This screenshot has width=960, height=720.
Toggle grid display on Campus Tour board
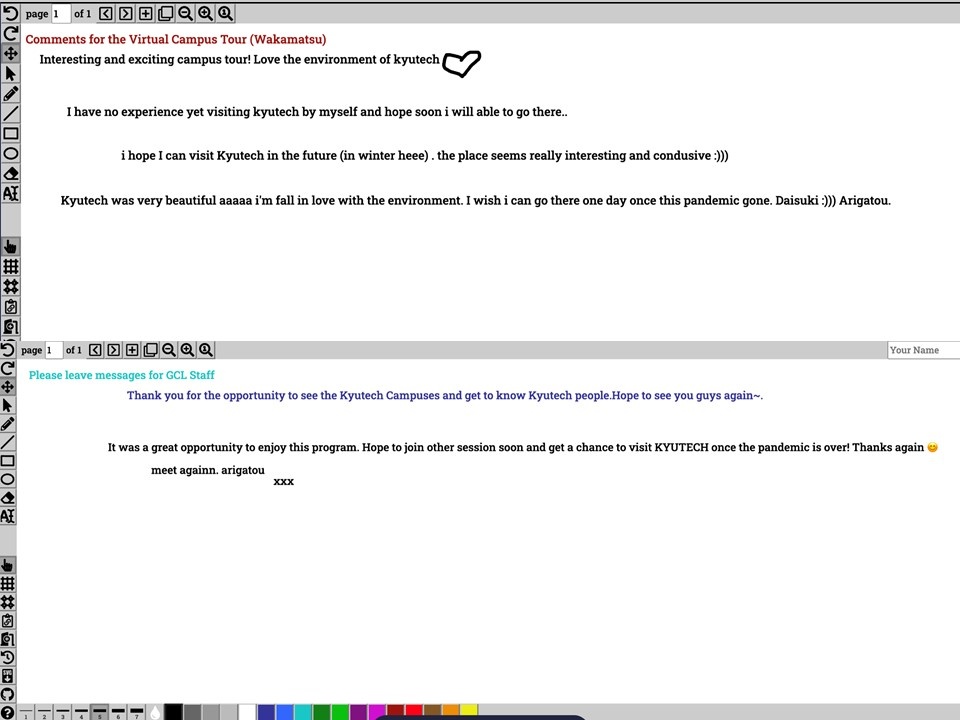[x=10, y=266]
